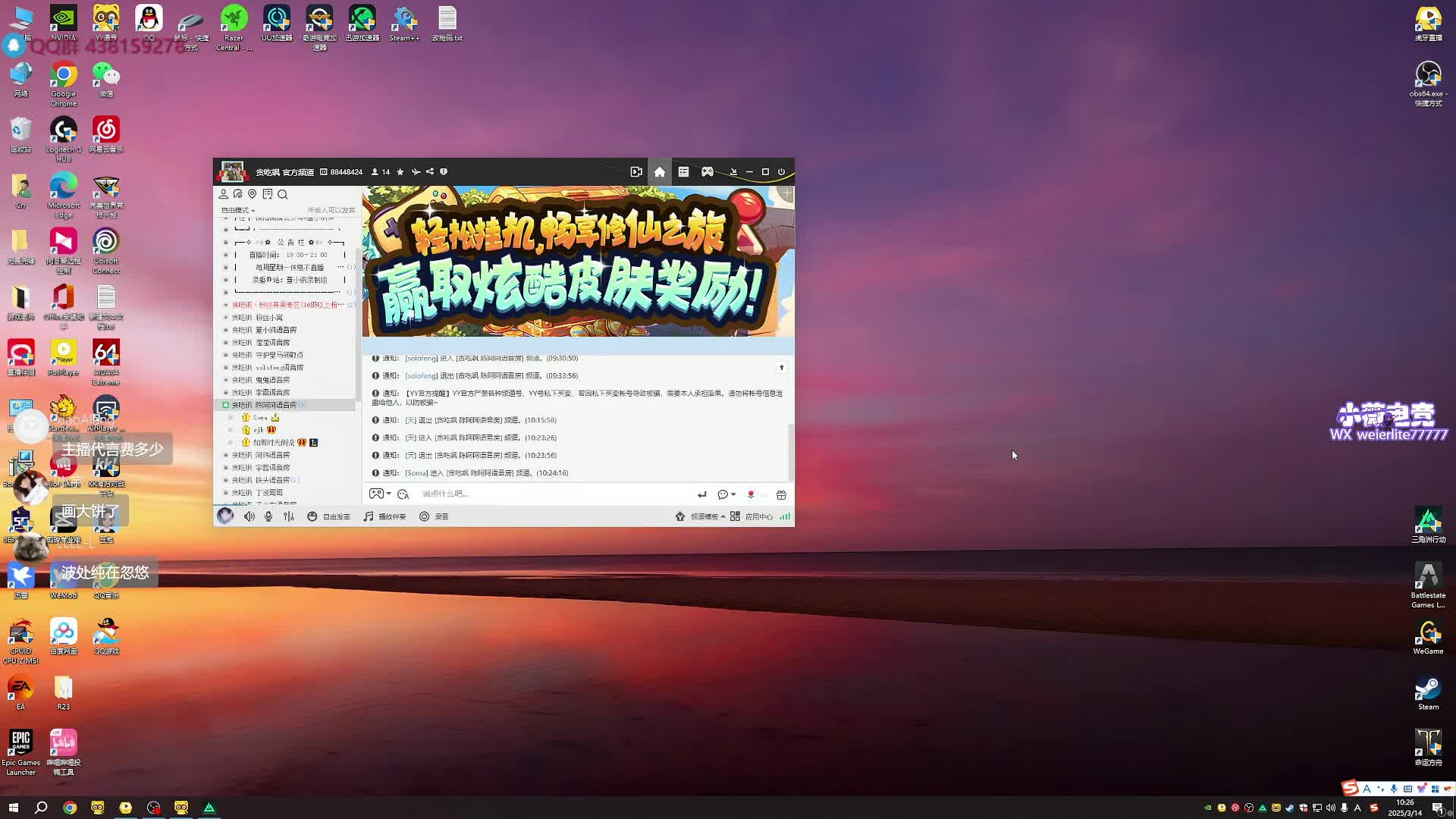This screenshot has height=819, width=1456.
Task: Open the gamepad tab in YY header
Action: tap(707, 172)
